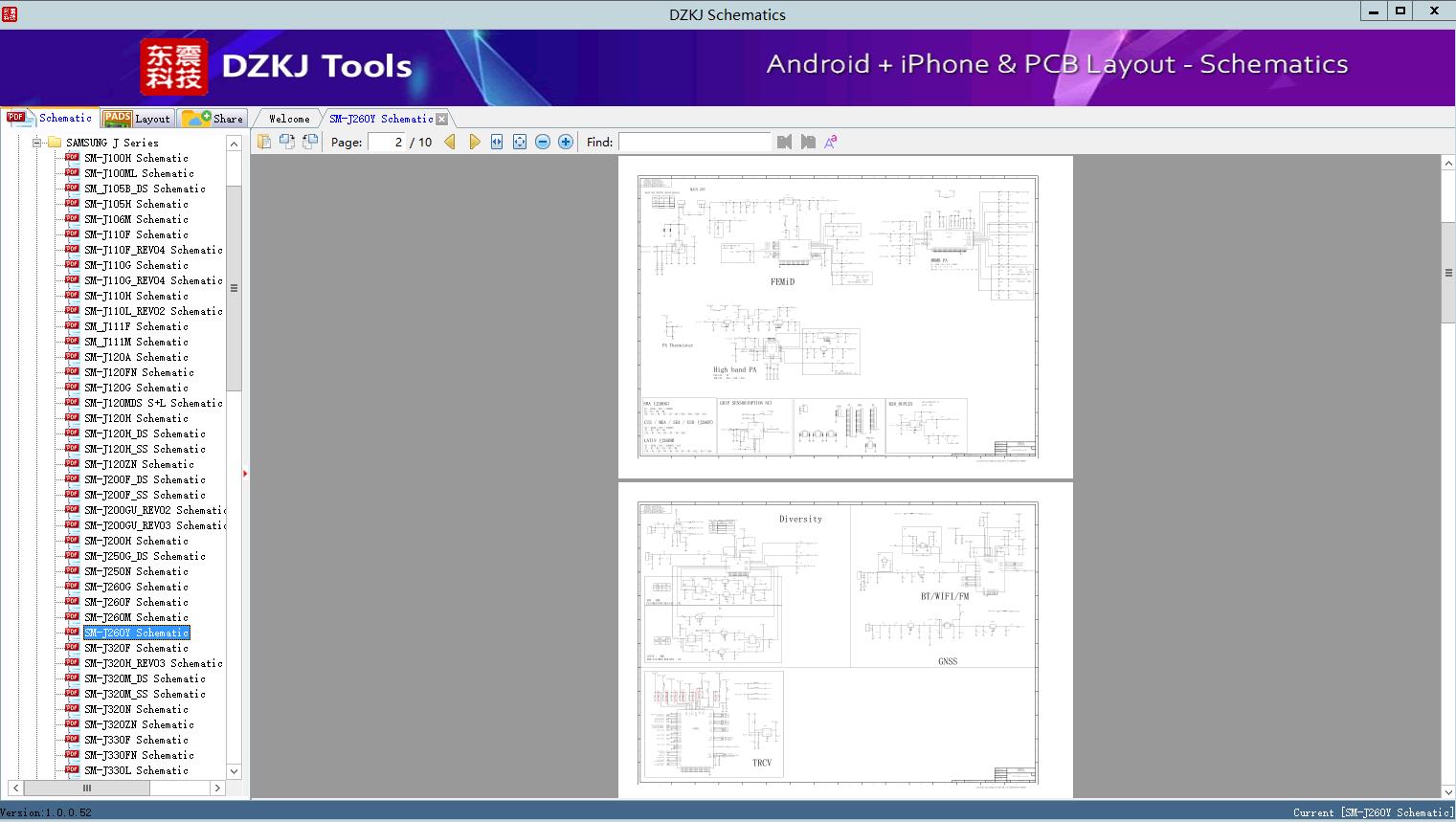Open SM_J111F Schematic file
Image resolution: width=1456 pixels, height=822 pixels.
tap(136, 326)
